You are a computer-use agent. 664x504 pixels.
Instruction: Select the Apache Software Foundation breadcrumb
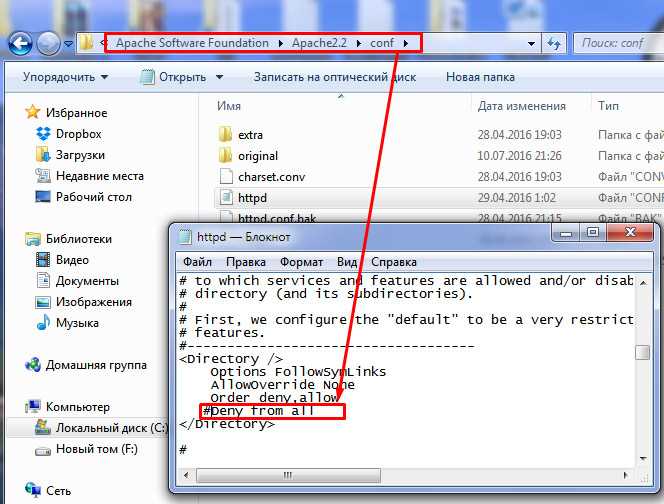(192, 43)
